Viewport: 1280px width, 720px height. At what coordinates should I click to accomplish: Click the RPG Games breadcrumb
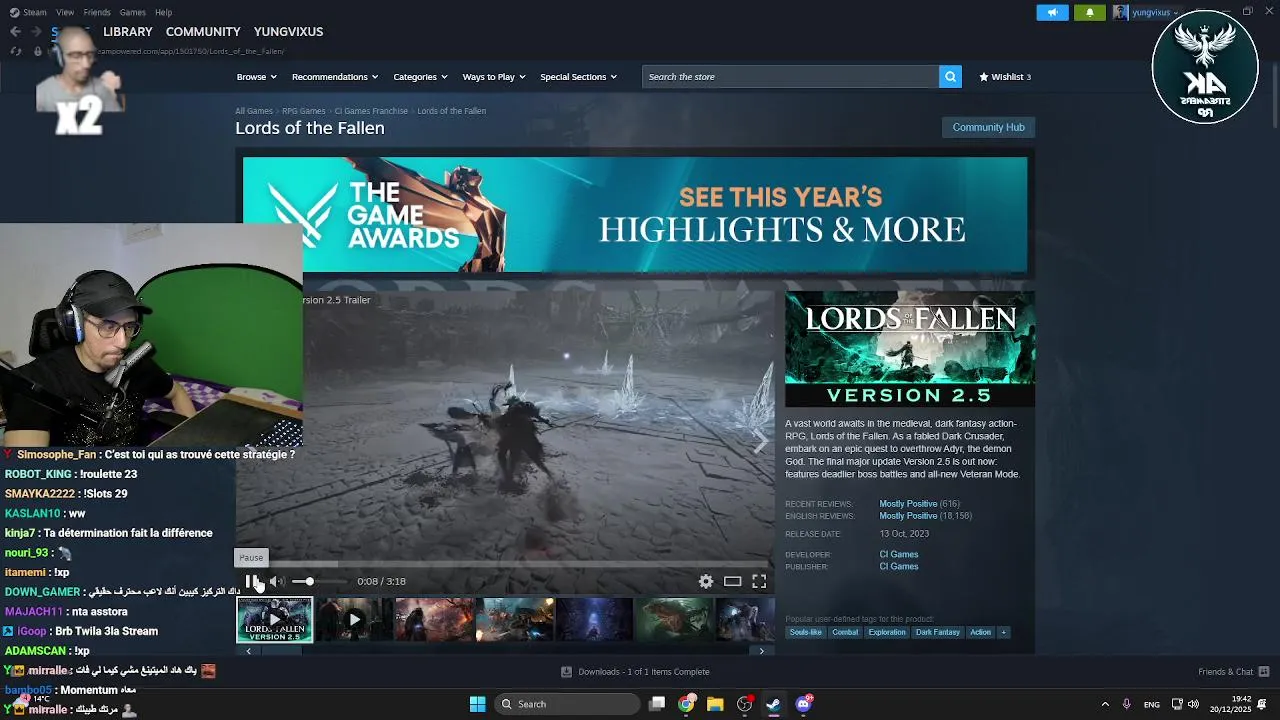(304, 111)
